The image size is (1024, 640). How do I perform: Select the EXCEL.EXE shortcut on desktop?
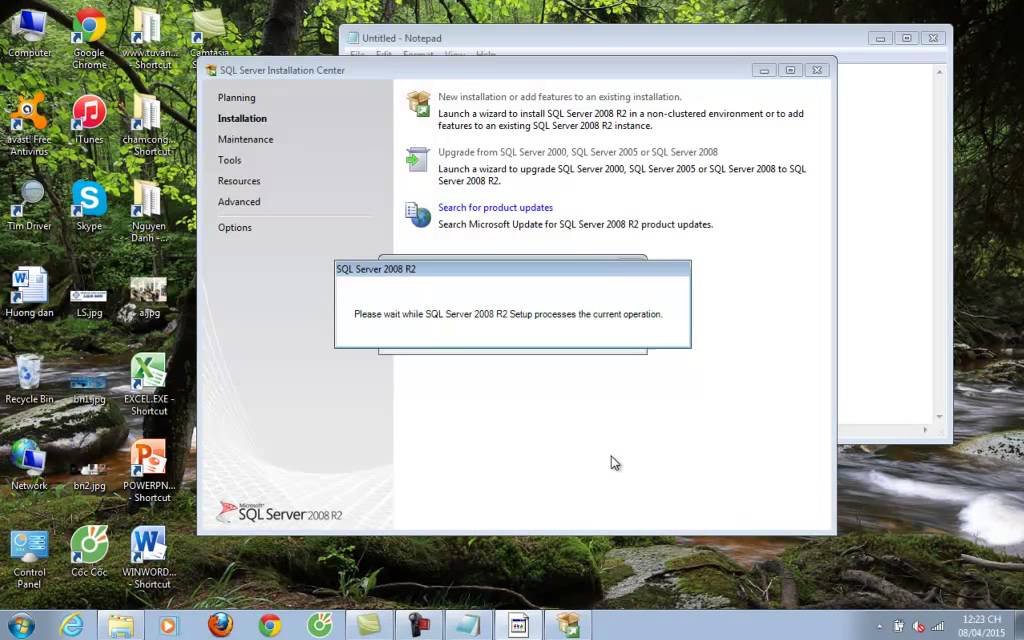pos(149,385)
